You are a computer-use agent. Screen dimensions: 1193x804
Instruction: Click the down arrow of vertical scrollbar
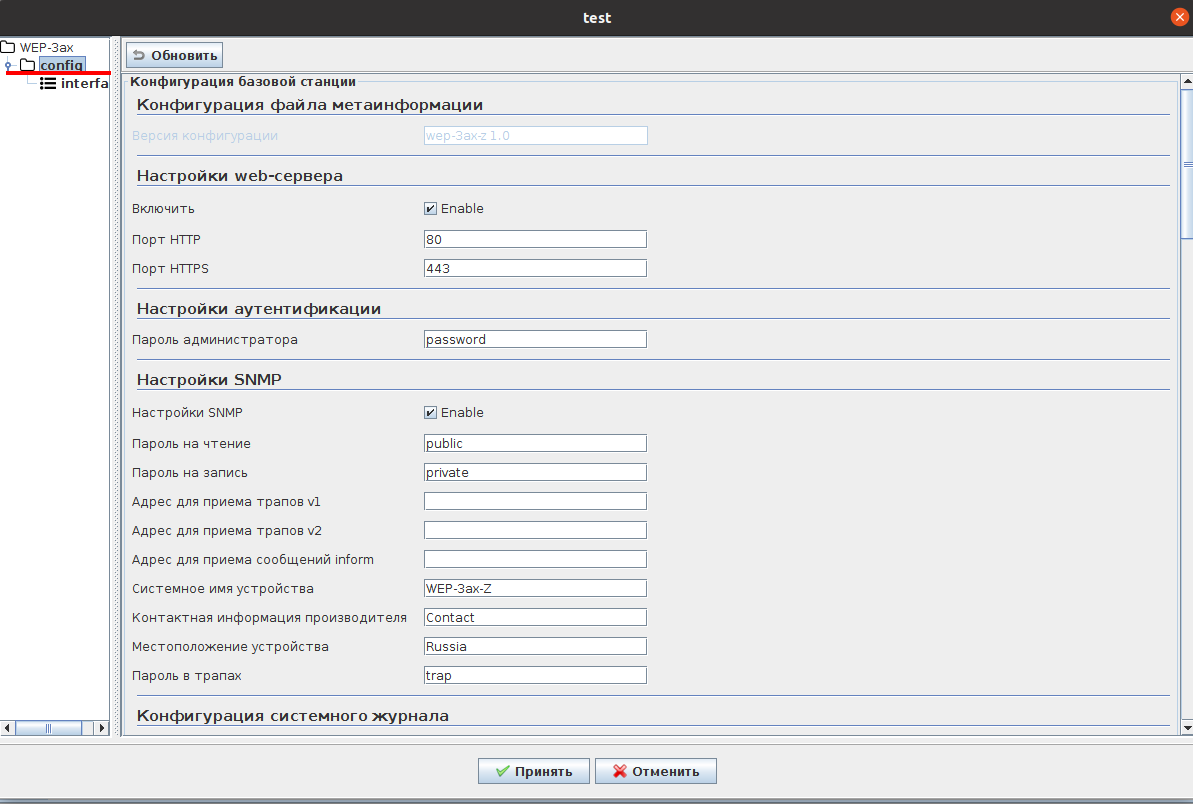coord(1187,727)
